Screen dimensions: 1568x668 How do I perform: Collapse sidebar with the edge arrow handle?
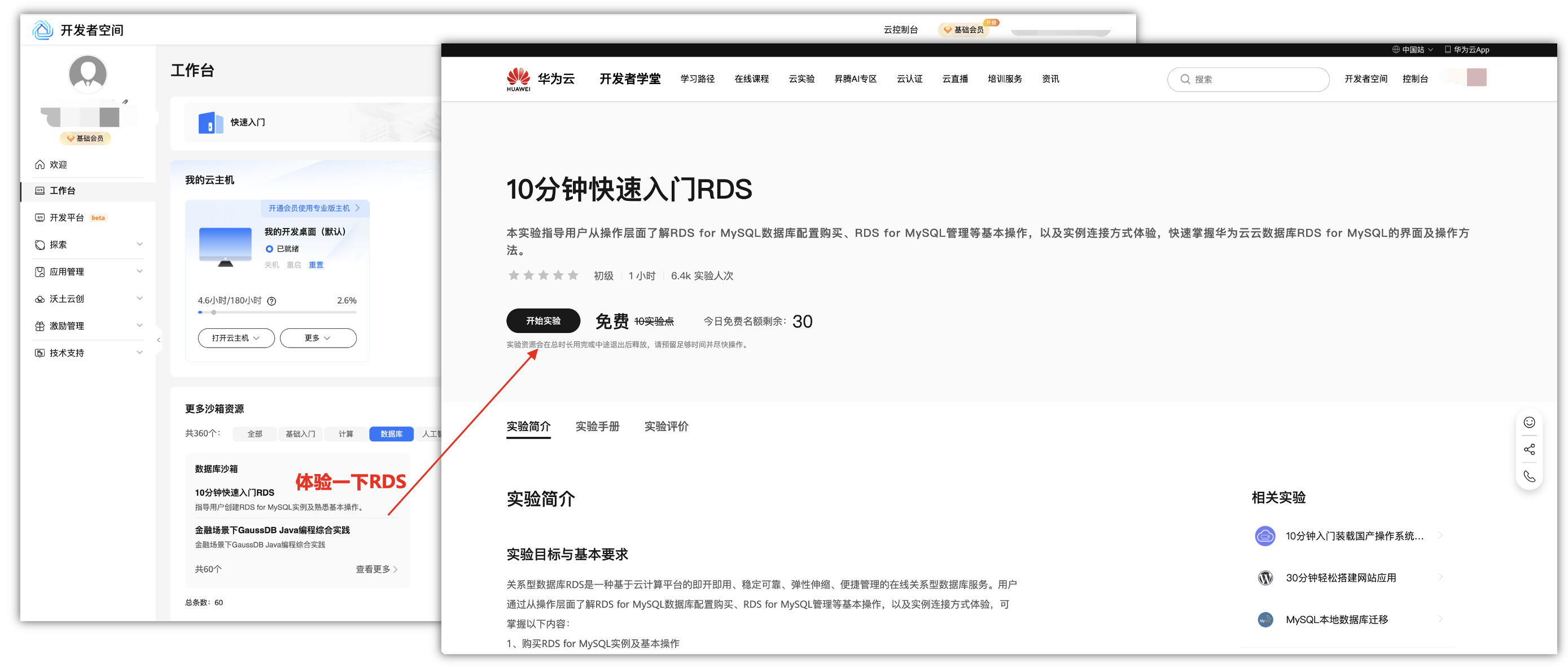pos(158,340)
